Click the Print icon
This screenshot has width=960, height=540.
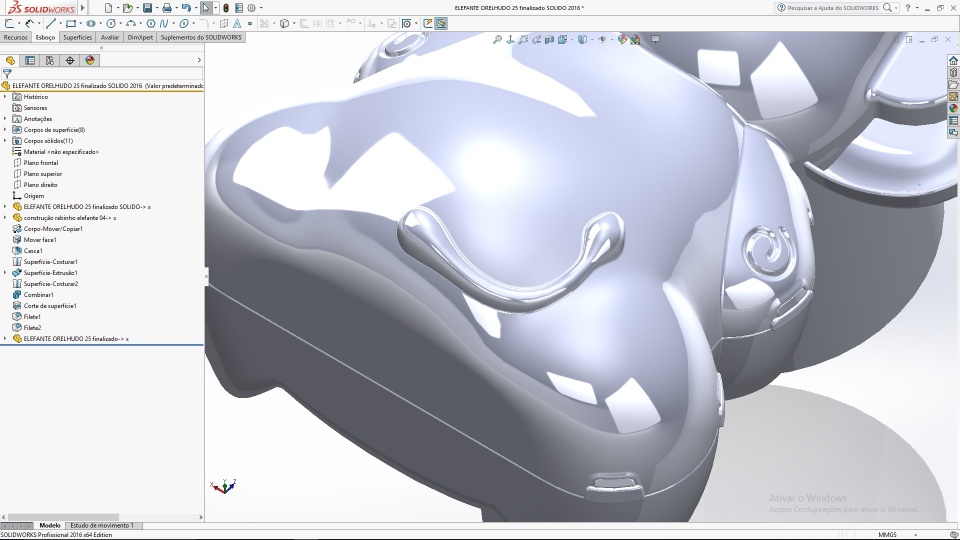coord(167,8)
